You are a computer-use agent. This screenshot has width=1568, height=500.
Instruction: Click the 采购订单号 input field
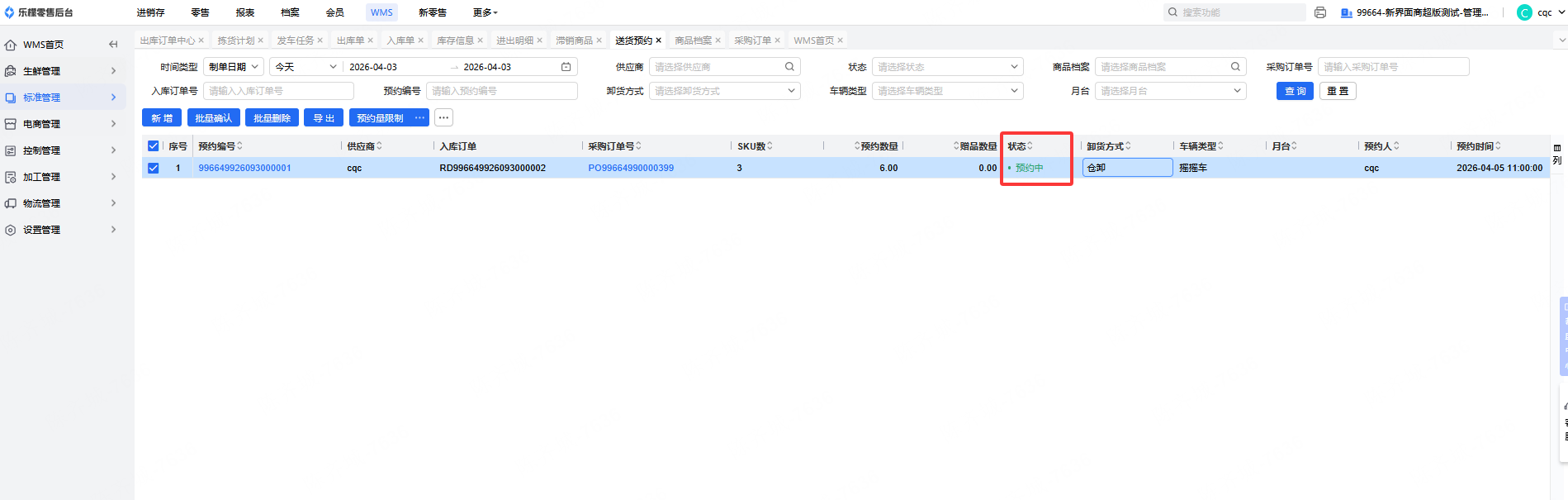click(x=1394, y=67)
